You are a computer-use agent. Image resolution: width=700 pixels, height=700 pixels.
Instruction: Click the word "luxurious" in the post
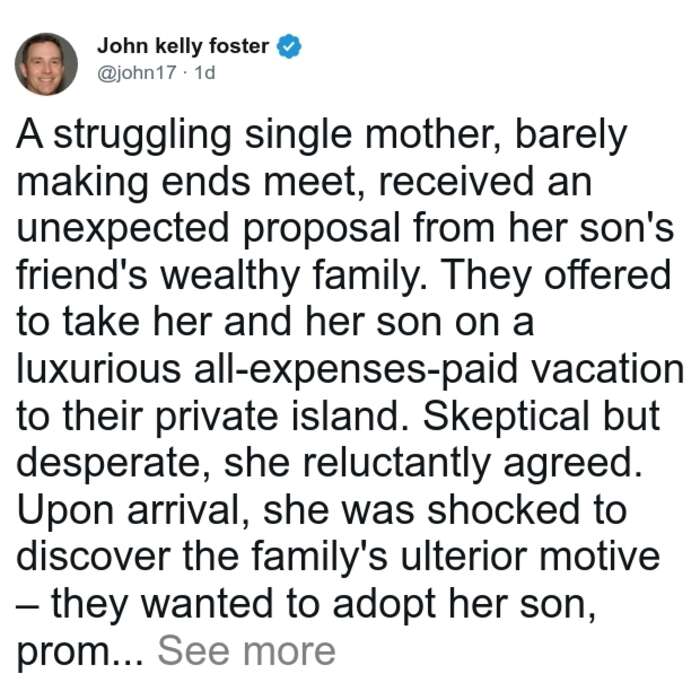pos(99,369)
